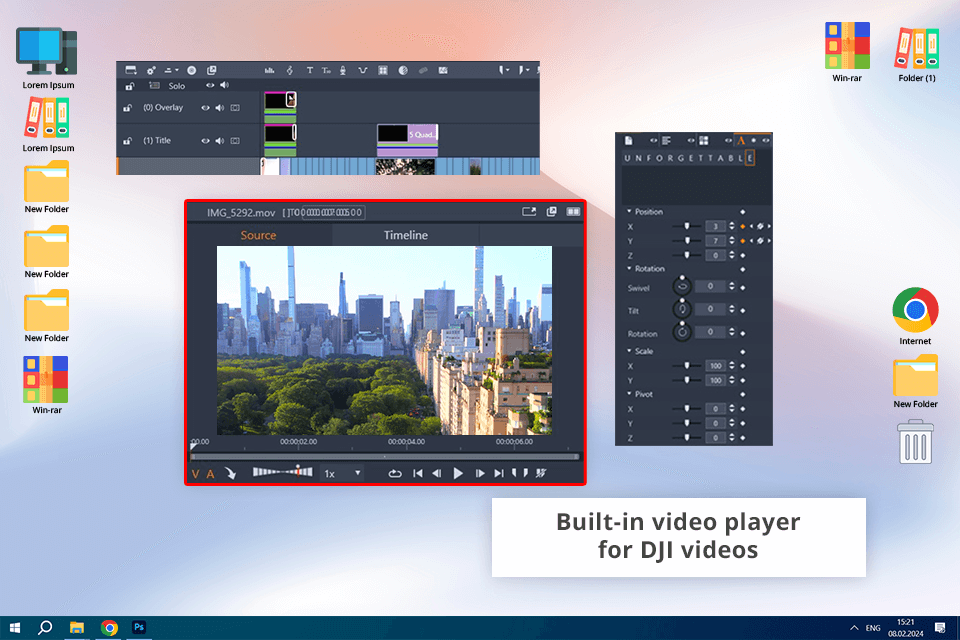Toggle the Solo row eye icon

(210, 85)
